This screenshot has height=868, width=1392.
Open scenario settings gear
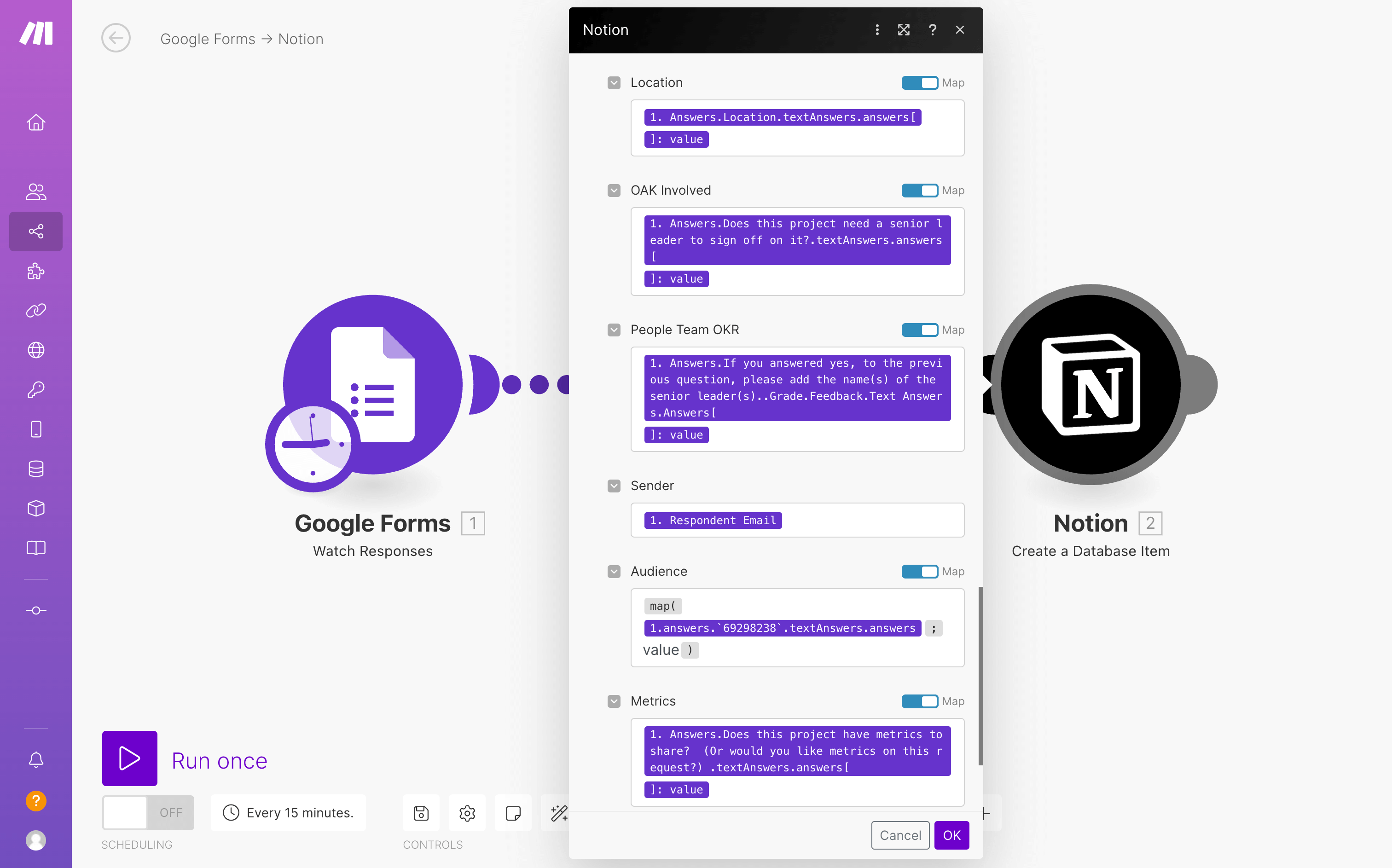[x=467, y=813]
